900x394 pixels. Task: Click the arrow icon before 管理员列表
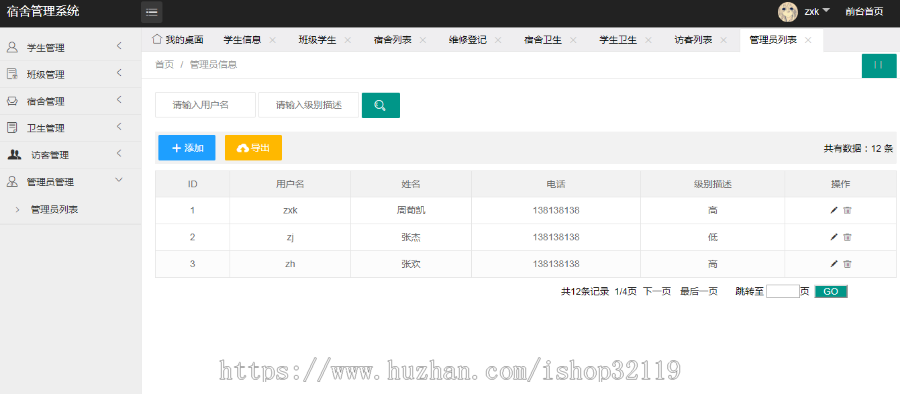pos(17,210)
